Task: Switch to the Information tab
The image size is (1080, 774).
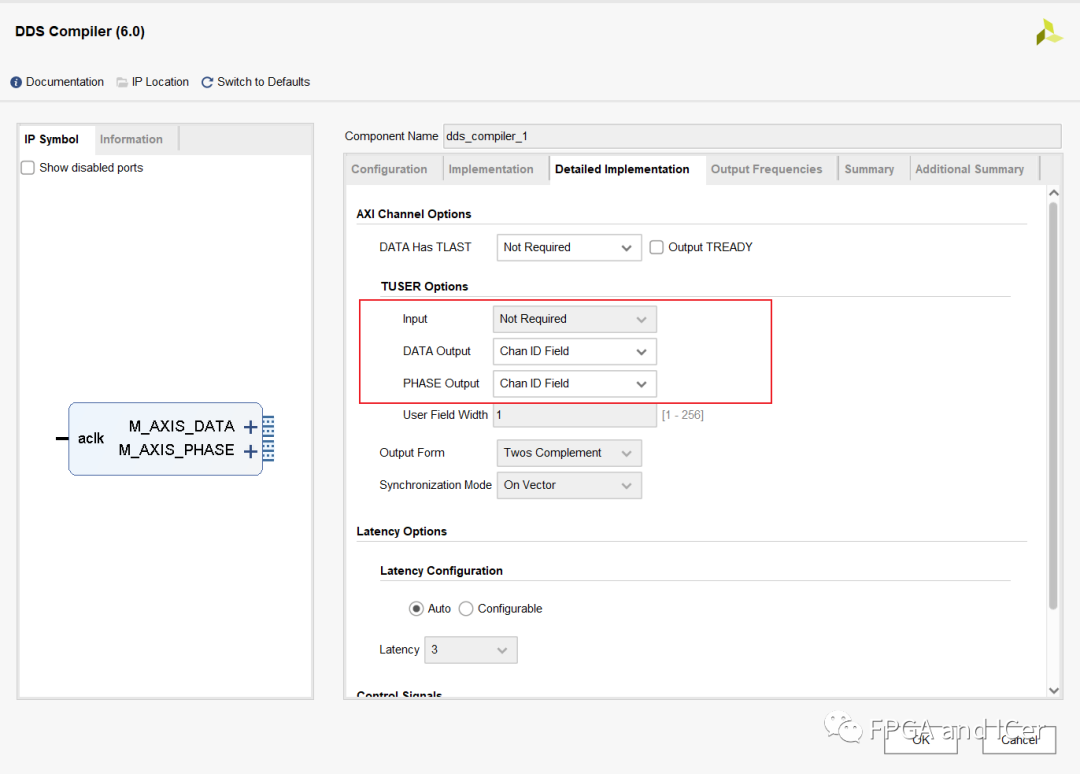Action: click(x=131, y=139)
